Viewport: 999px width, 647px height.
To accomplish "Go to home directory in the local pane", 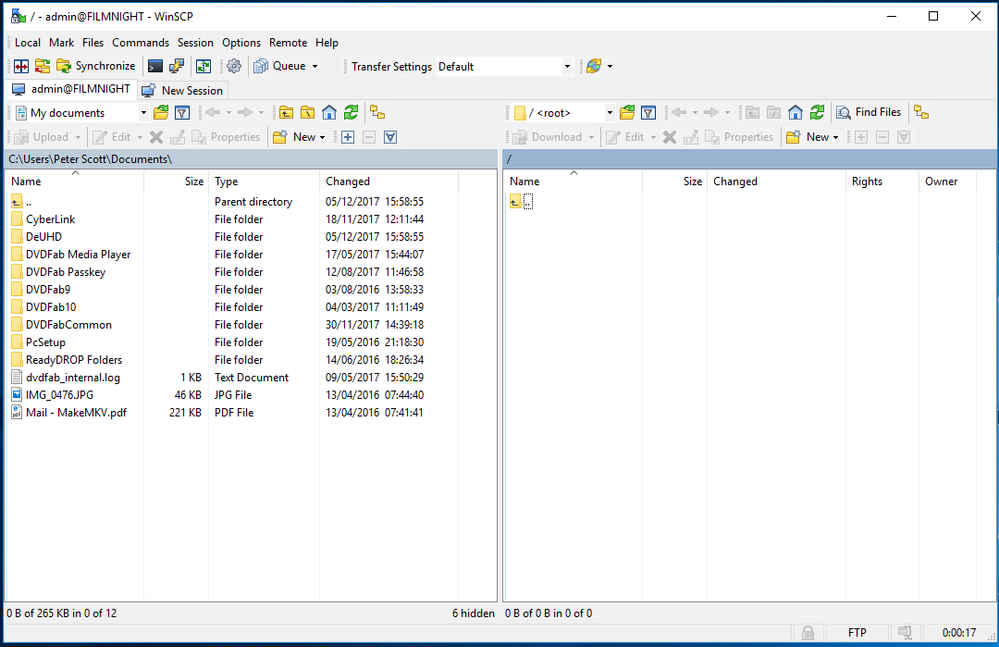I will 330,112.
